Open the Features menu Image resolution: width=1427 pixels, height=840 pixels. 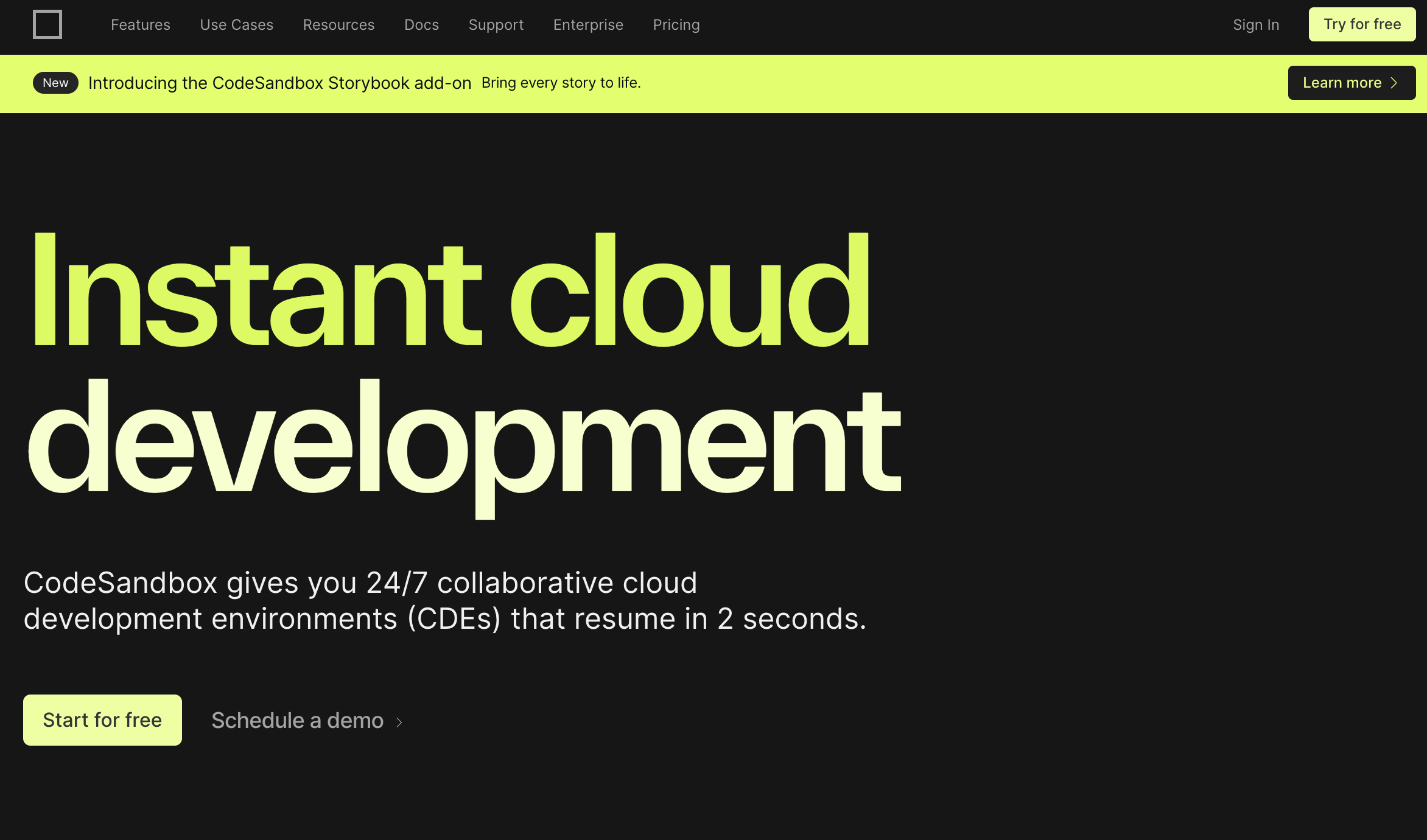point(140,24)
